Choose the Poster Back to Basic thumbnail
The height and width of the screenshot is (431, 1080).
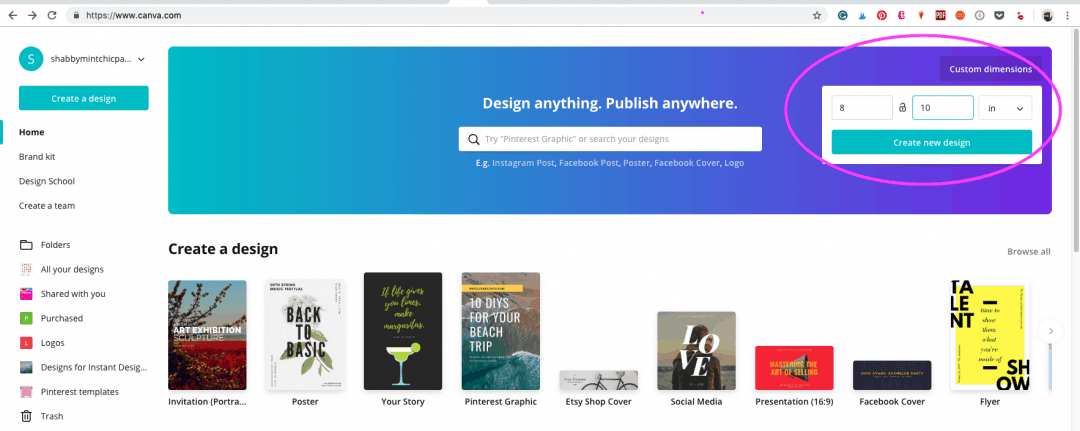pyautogui.click(x=305, y=335)
